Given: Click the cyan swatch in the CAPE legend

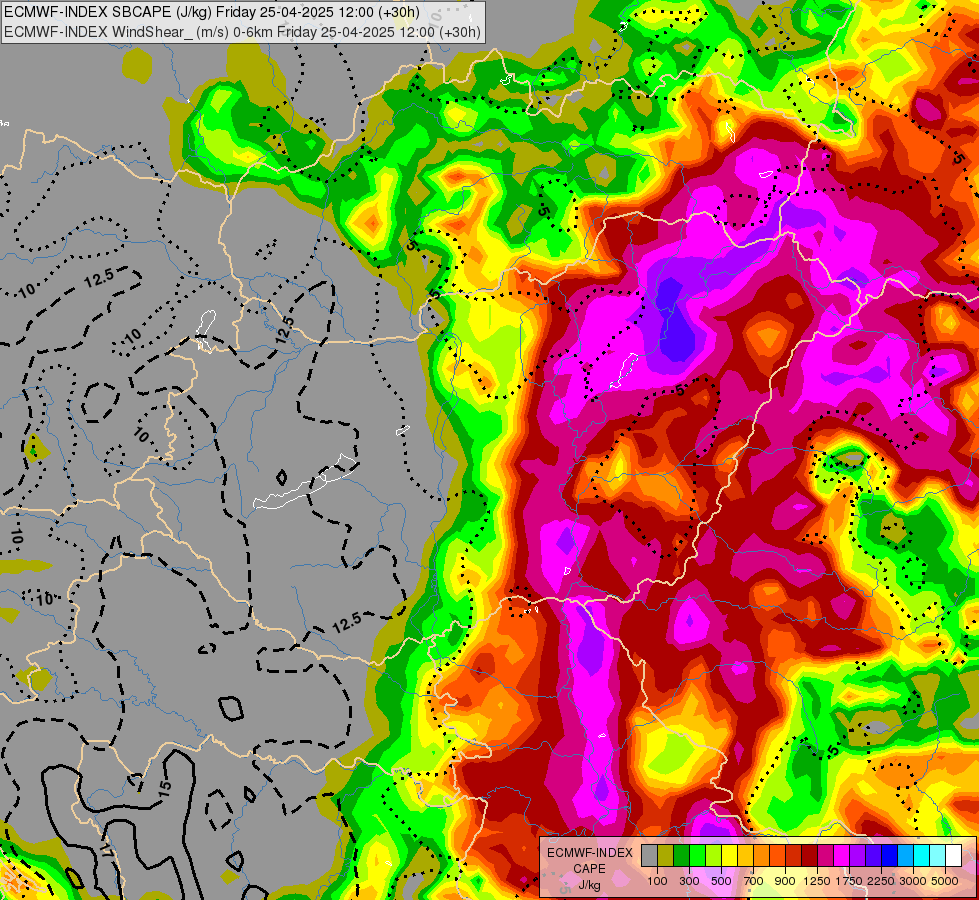Looking at the screenshot, I should 922,855.
